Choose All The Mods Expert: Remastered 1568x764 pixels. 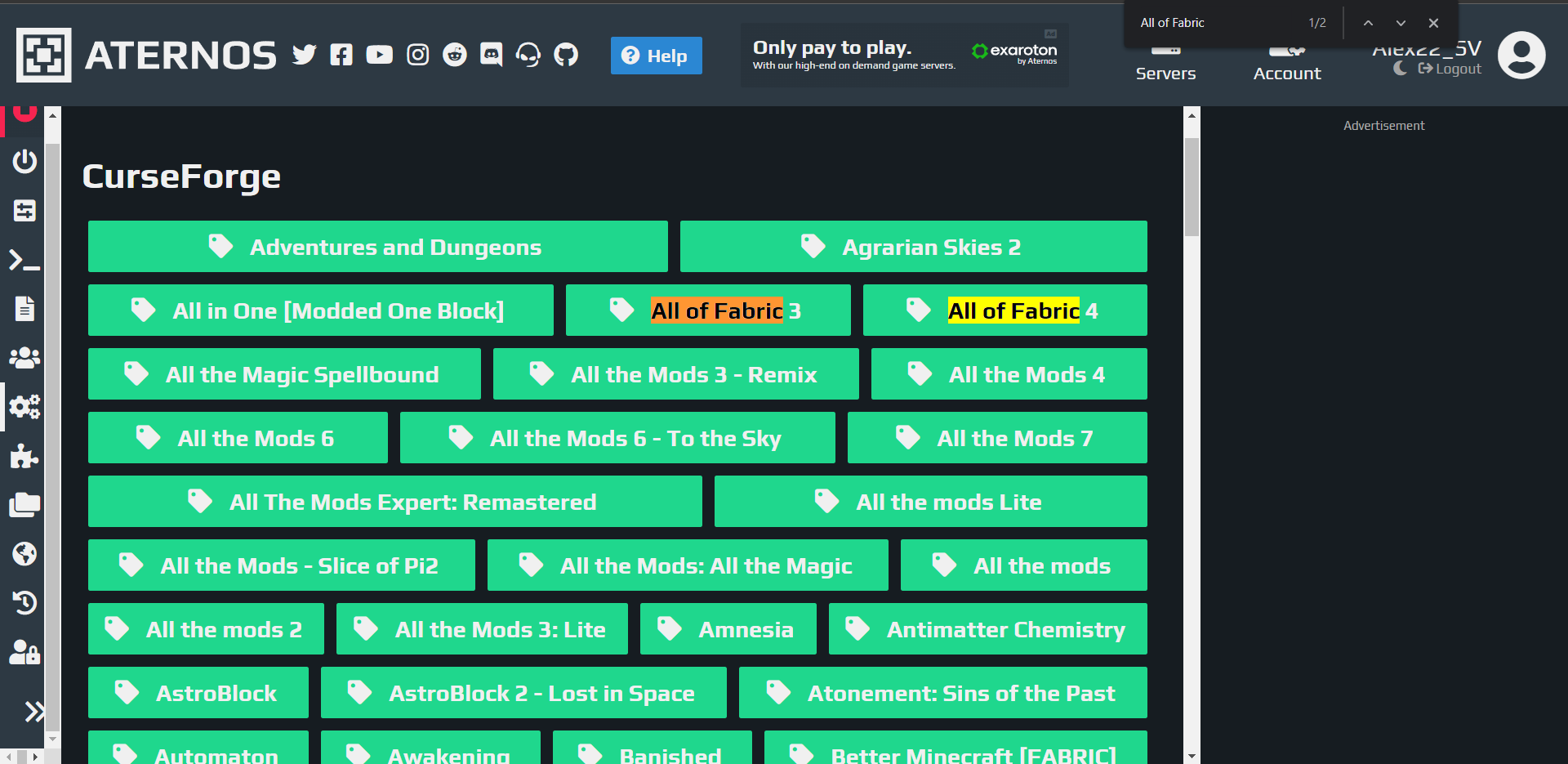[x=395, y=501]
